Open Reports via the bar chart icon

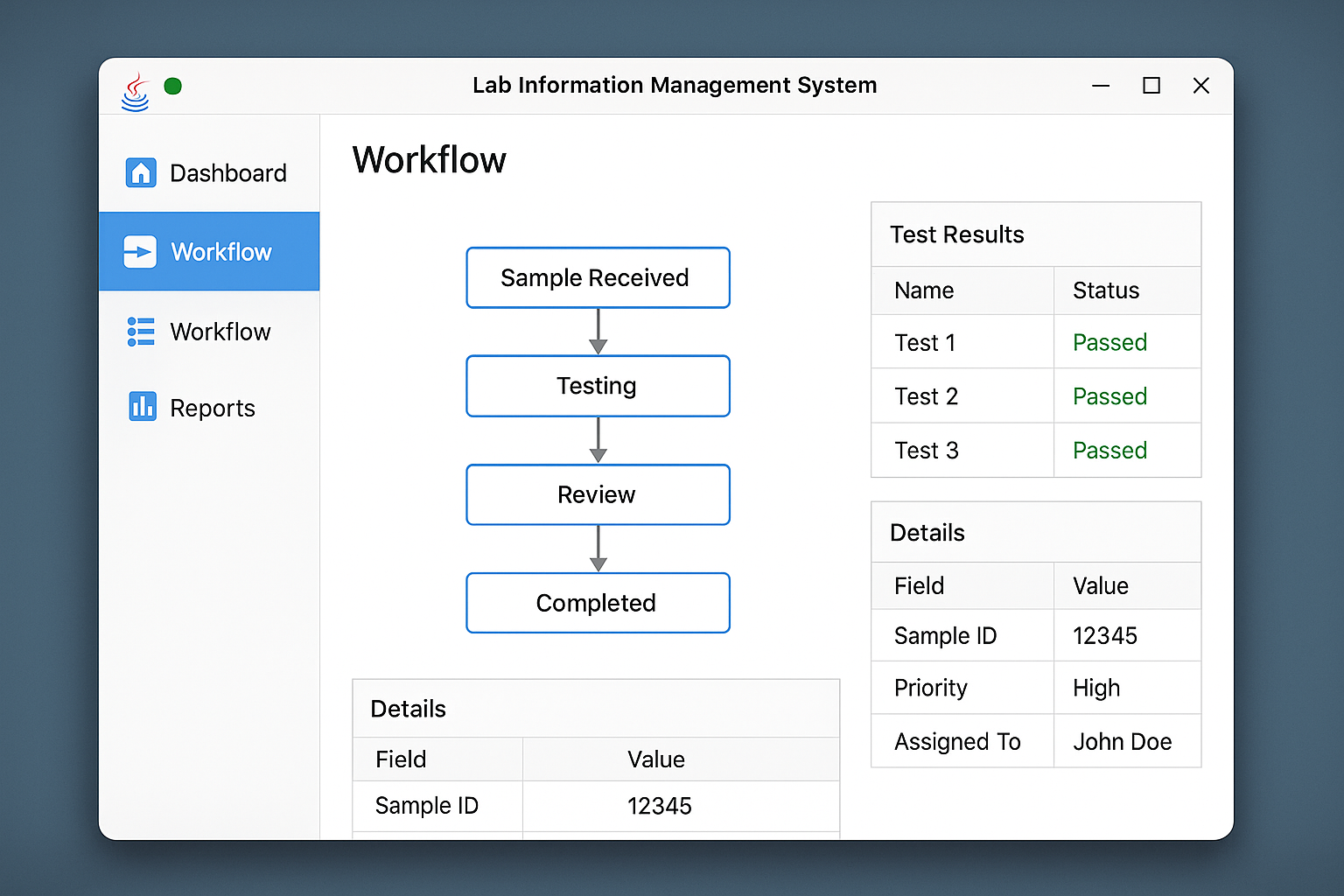point(143,407)
